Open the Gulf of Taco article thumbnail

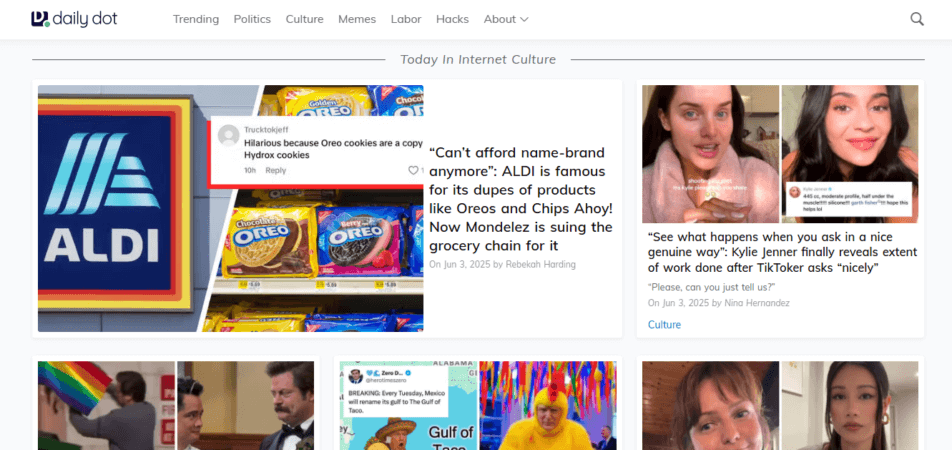tap(477, 406)
